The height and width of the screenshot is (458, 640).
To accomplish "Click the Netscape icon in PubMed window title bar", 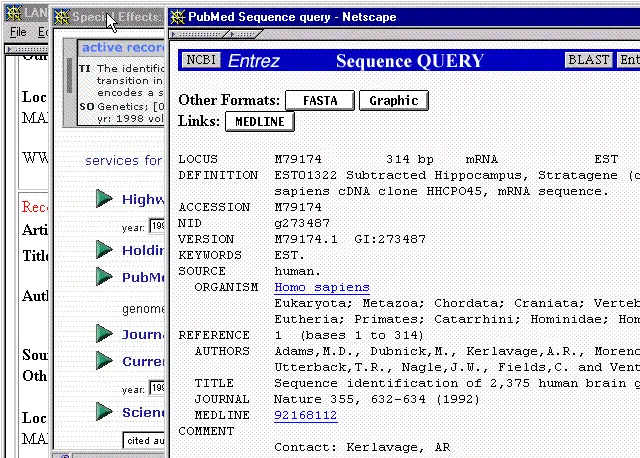I will click(x=178, y=17).
